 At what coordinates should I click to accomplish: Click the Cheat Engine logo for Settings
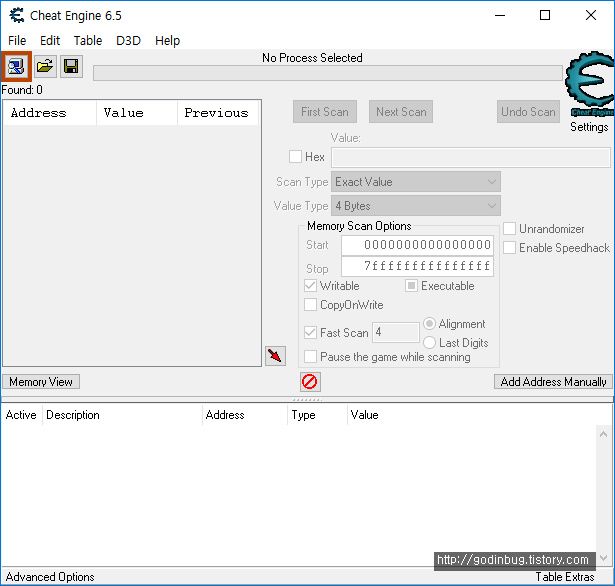590,84
